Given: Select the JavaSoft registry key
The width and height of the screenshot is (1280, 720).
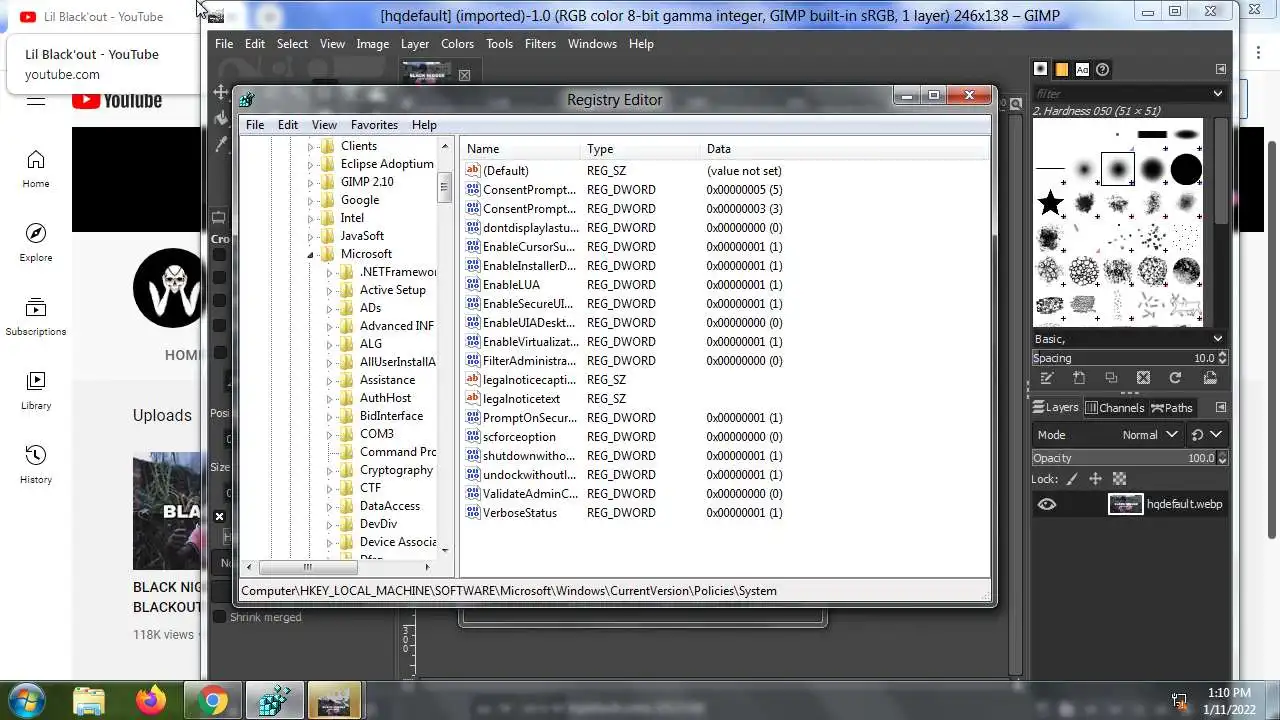Looking at the screenshot, I should [362, 236].
